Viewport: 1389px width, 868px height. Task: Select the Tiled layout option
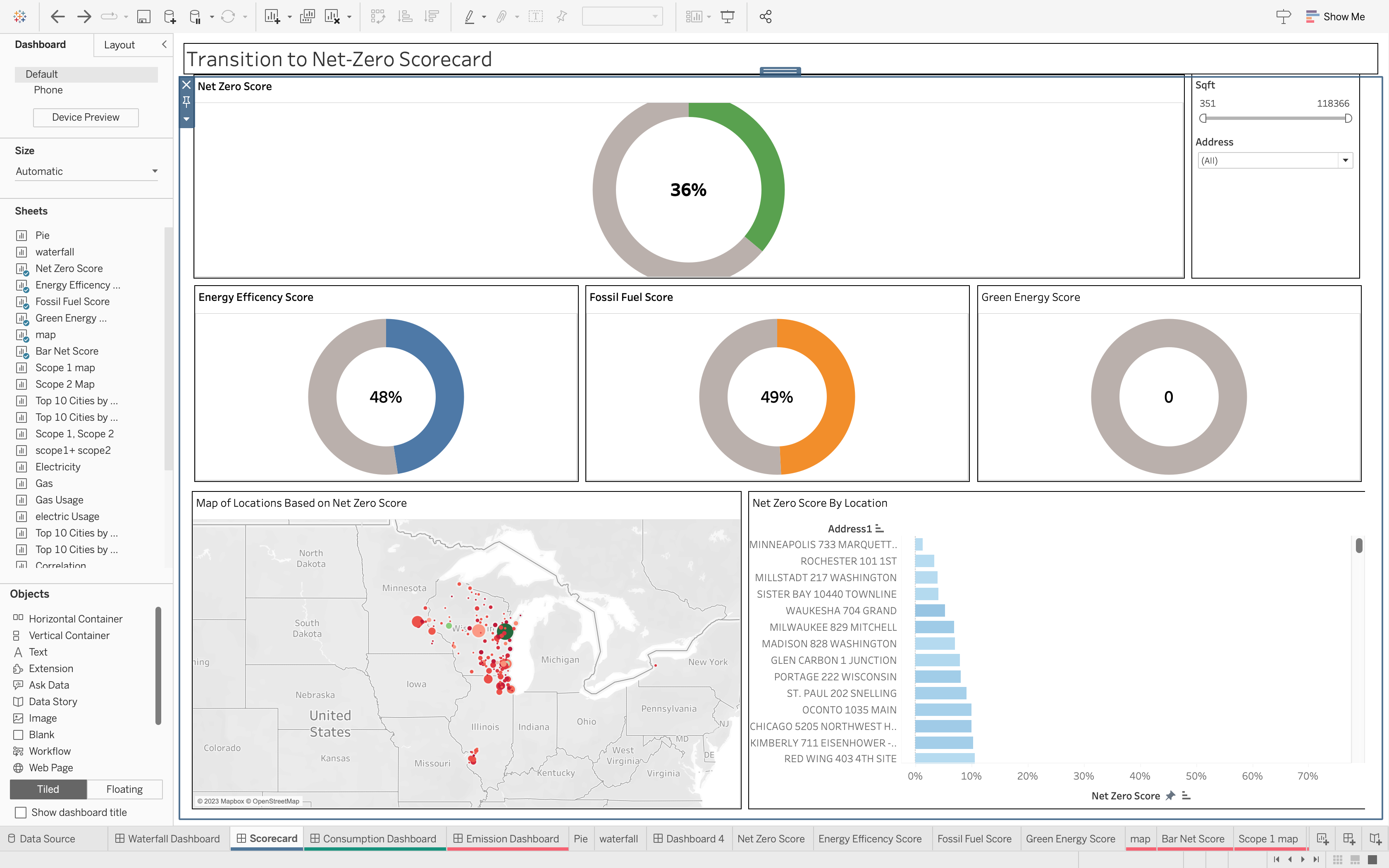[x=48, y=789]
